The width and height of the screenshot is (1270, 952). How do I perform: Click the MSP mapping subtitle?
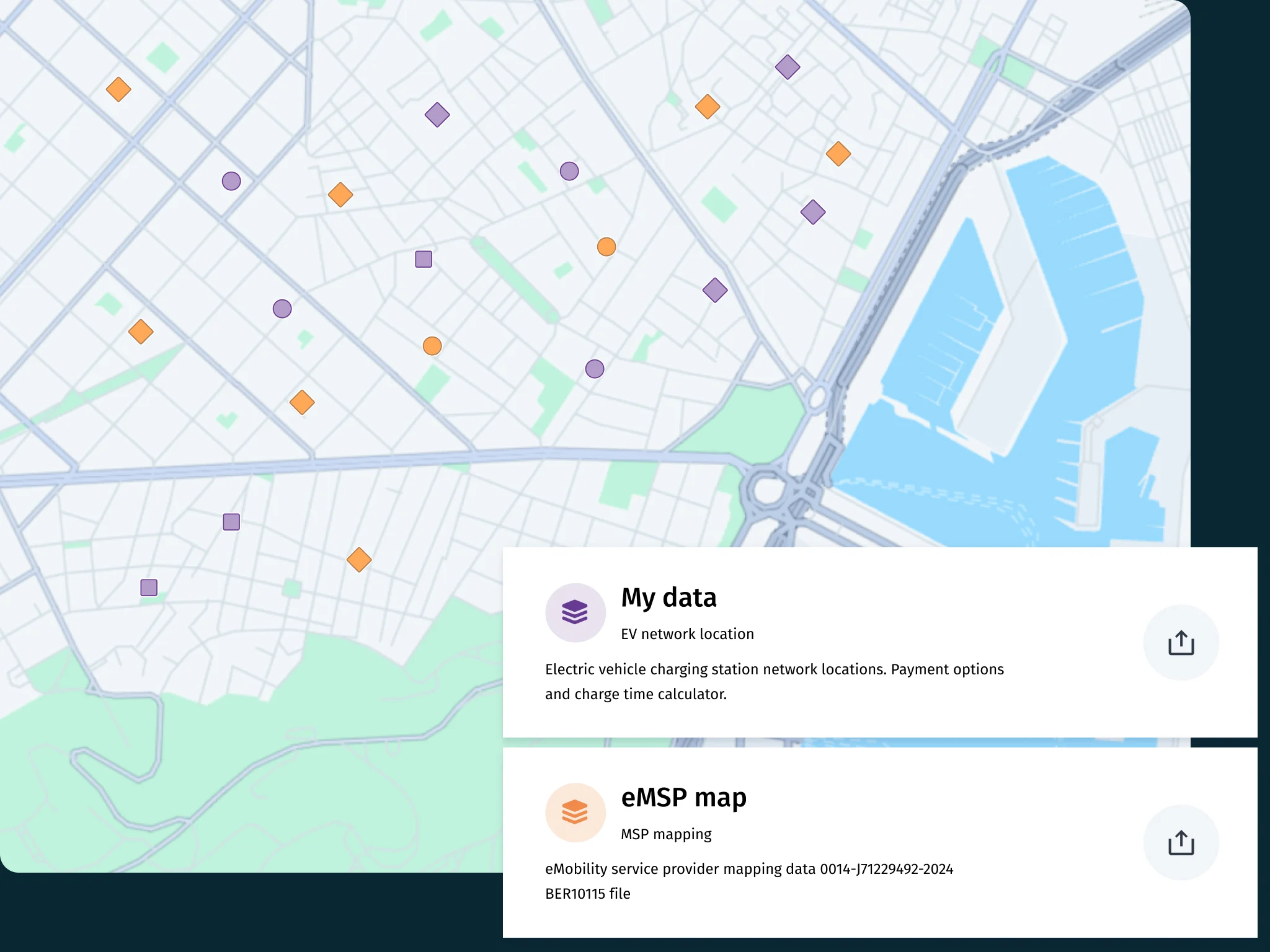tap(666, 834)
